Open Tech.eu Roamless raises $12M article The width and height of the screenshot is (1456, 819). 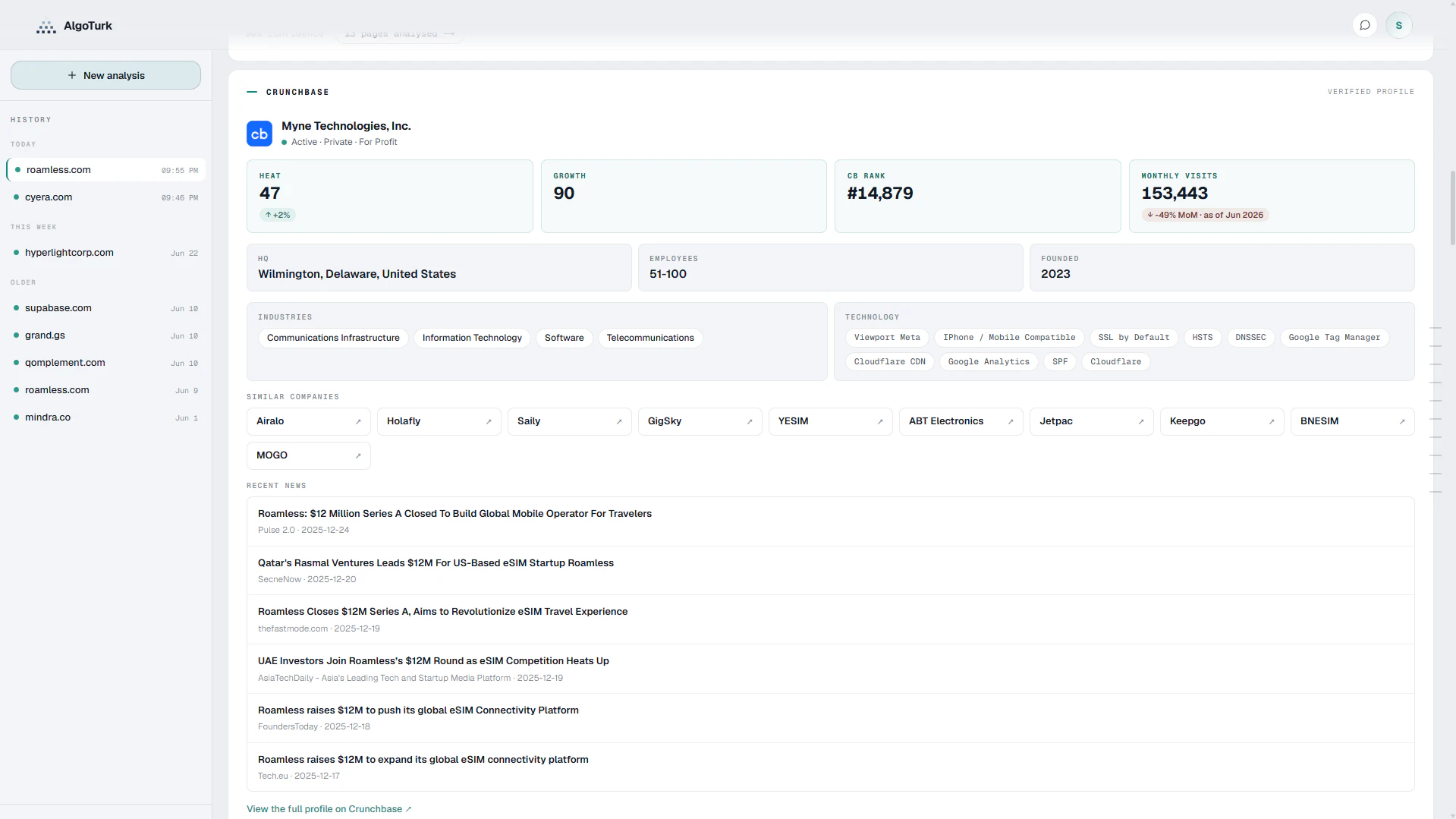[830, 767]
